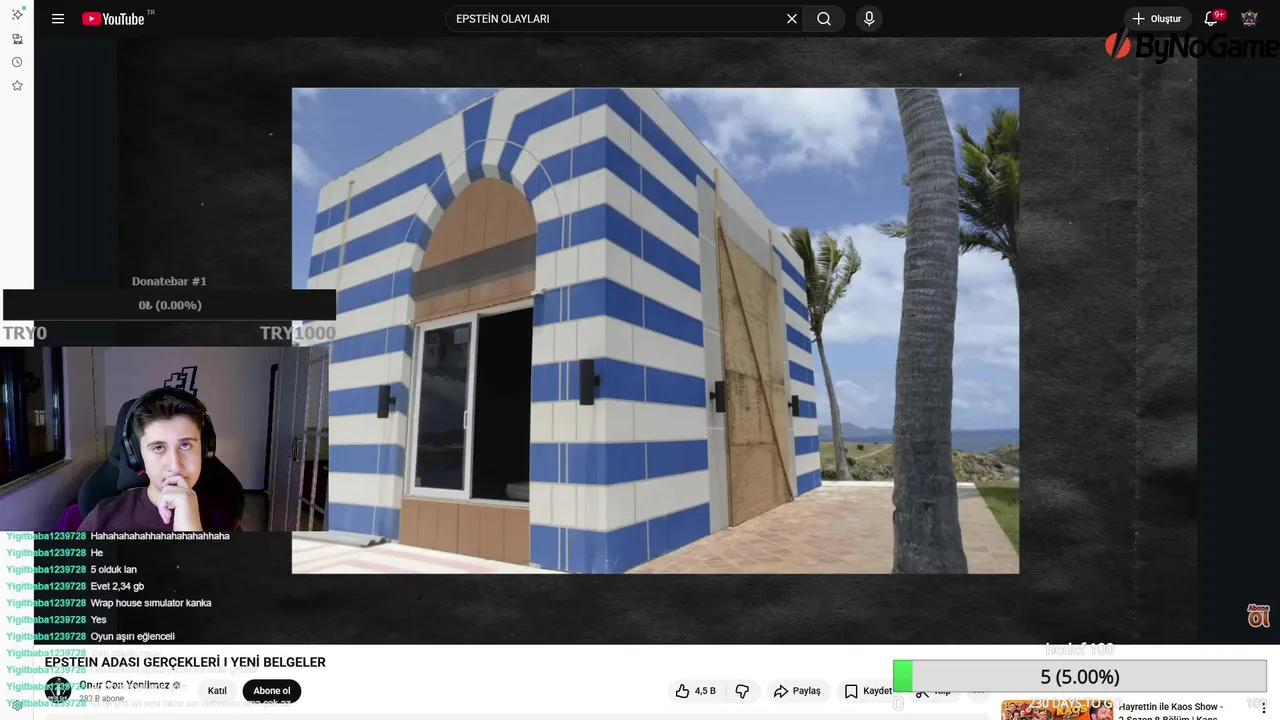Select chat message 'Oyun aşırı eğlenceli'

(132, 636)
